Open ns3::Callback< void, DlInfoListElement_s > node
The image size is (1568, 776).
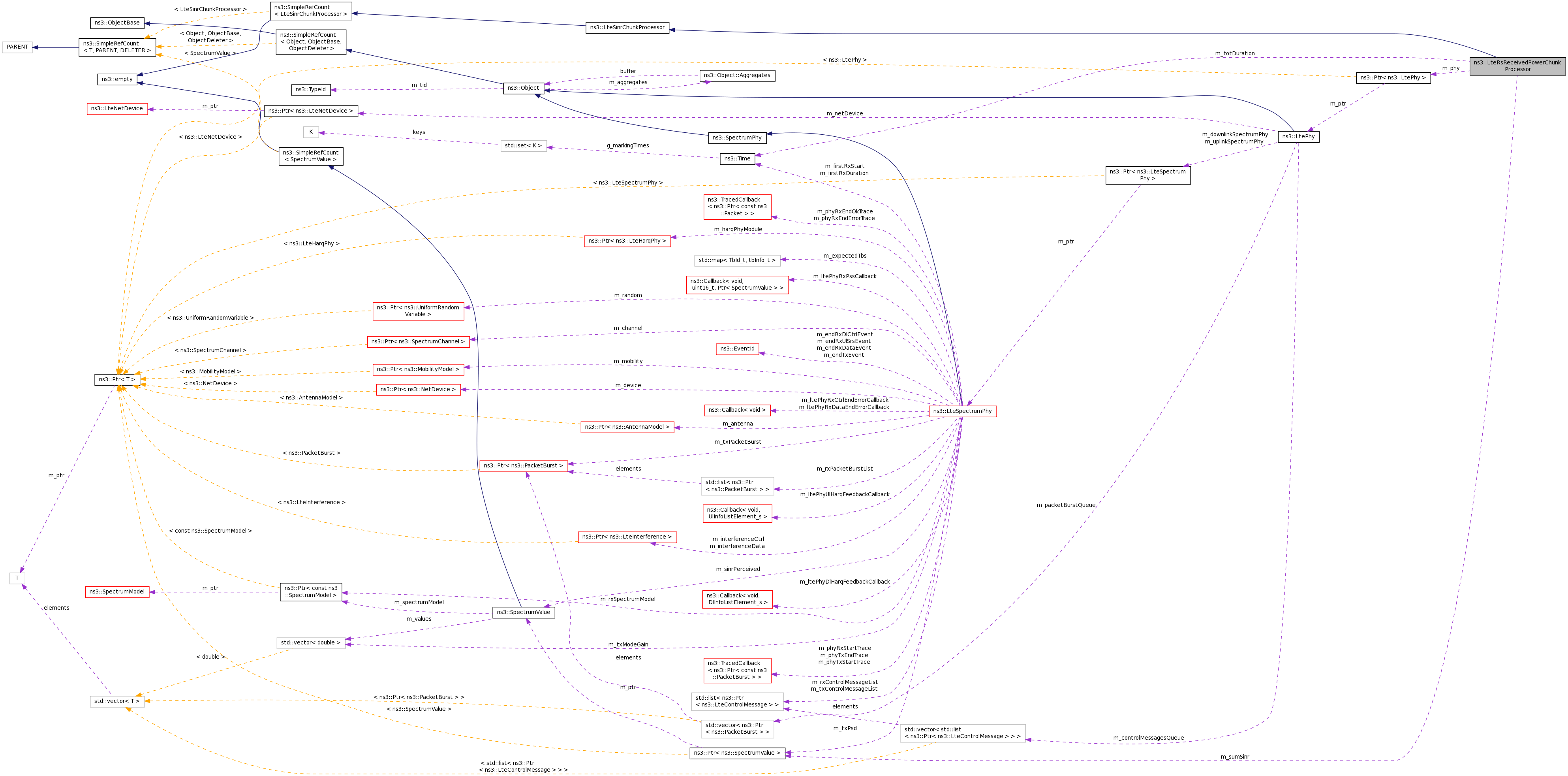(x=737, y=599)
